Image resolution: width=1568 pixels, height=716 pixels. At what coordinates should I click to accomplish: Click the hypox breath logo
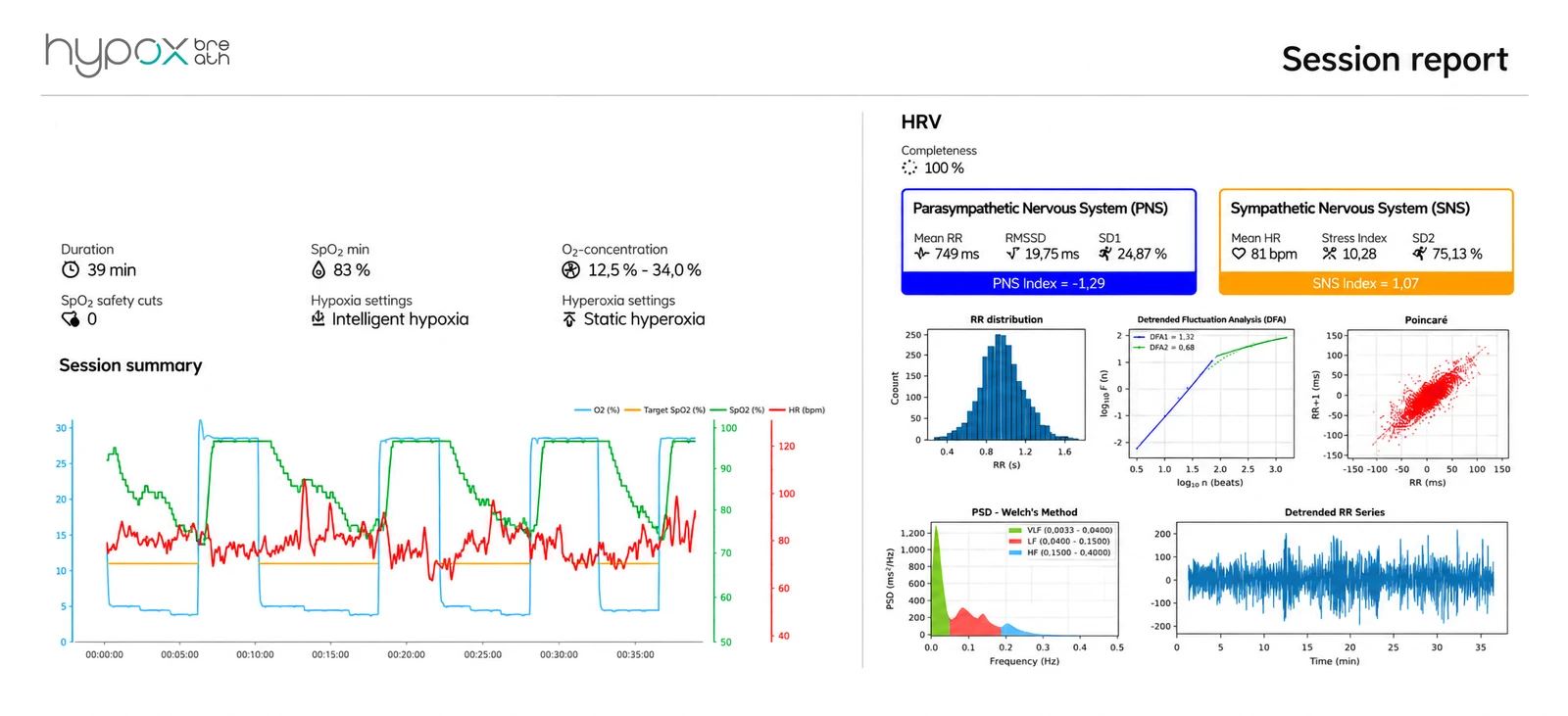pos(137,54)
